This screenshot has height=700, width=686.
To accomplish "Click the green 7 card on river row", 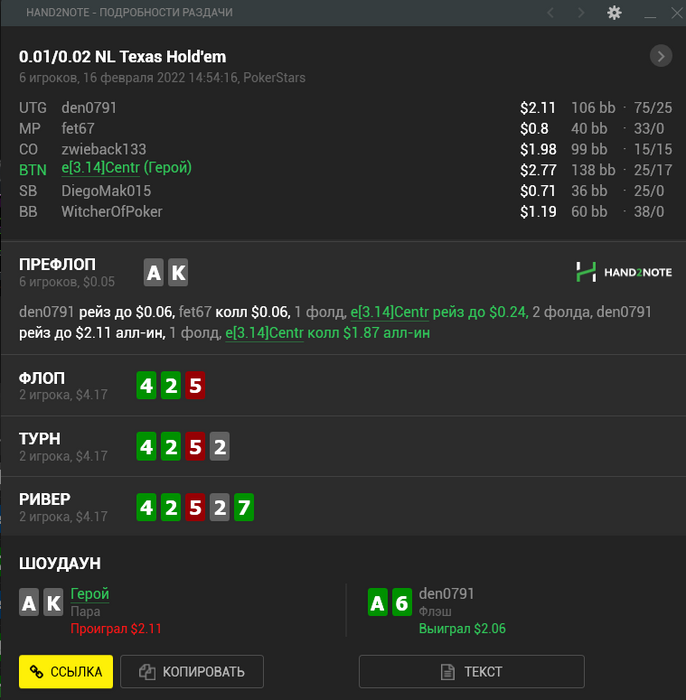I will click(244, 507).
